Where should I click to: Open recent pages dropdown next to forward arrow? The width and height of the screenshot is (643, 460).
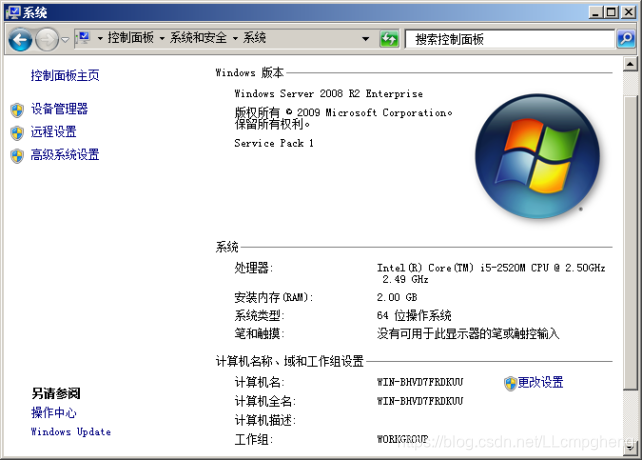65,40
